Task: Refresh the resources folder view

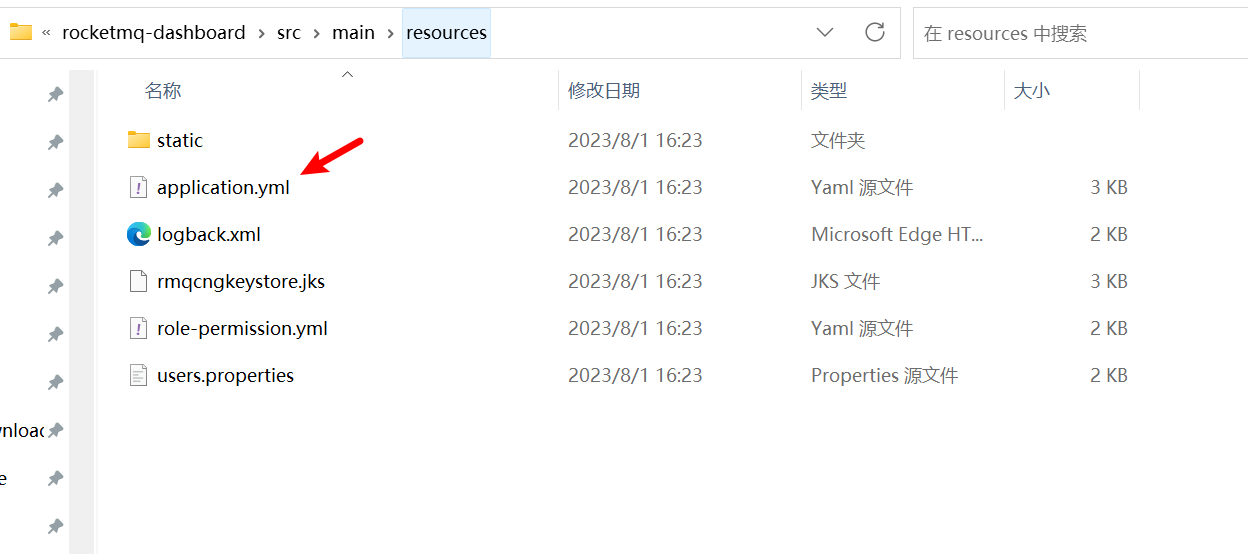Action: tap(875, 32)
